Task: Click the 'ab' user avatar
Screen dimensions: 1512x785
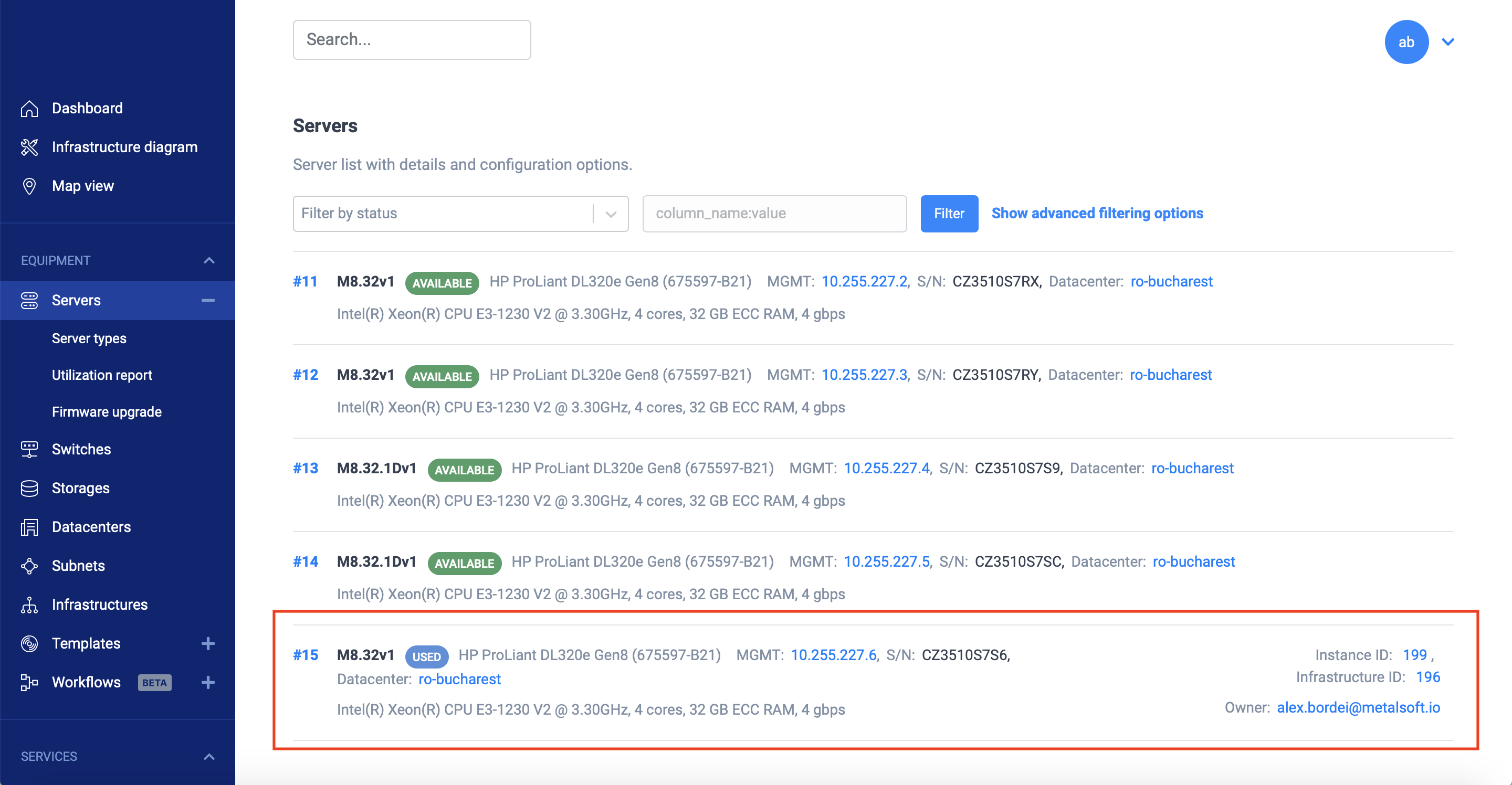Action: click(x=1406, y=41)
